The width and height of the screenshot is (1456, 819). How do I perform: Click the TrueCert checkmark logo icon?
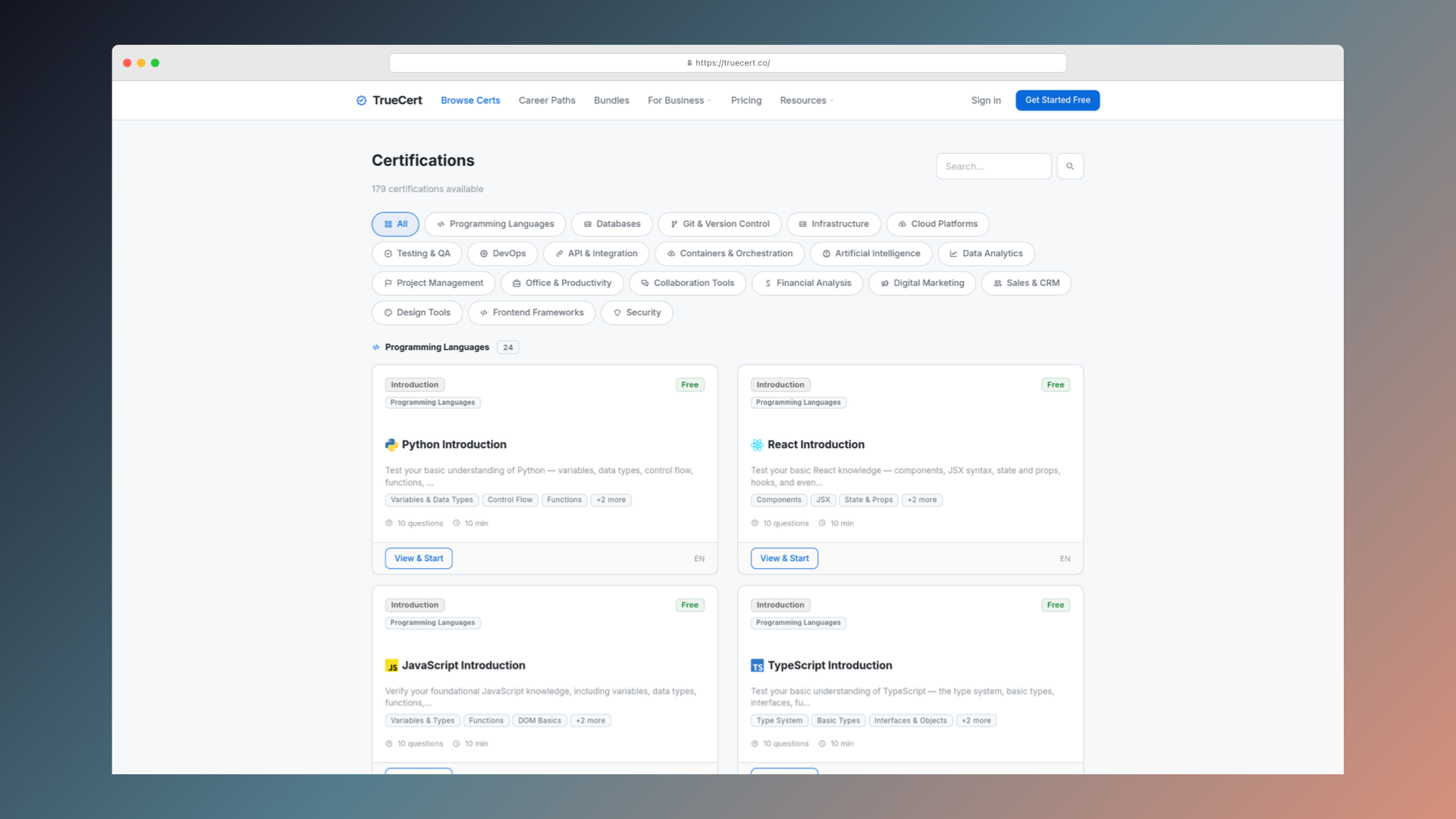click(362, 100)
